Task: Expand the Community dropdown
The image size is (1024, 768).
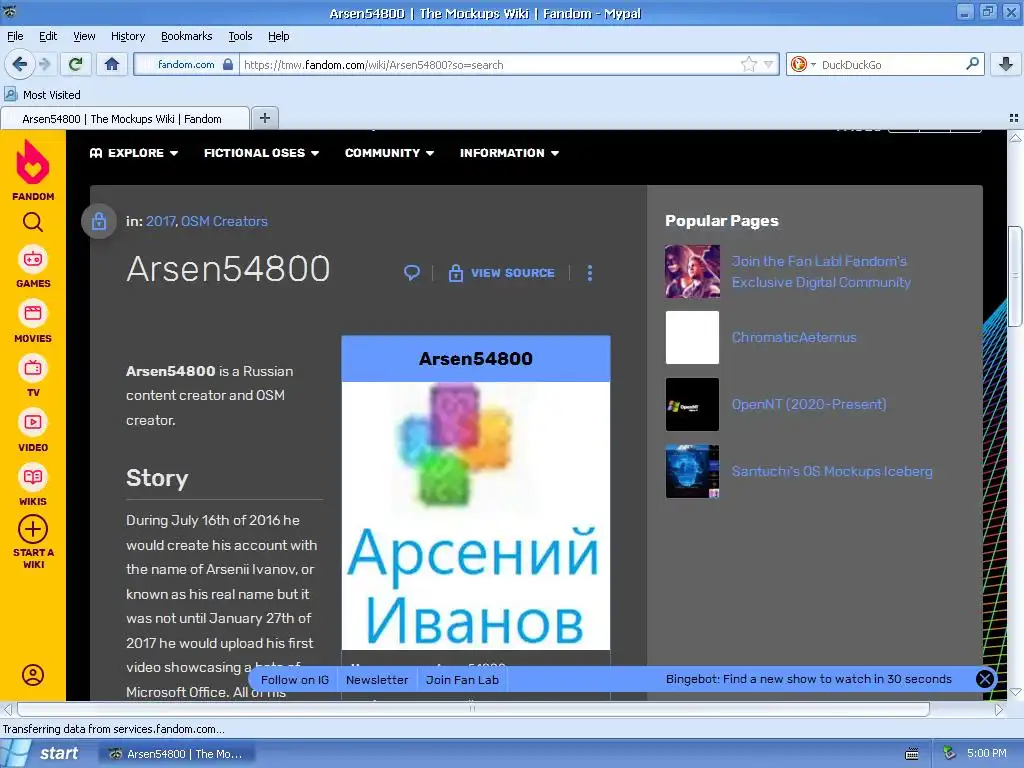Action: point(389,153)
